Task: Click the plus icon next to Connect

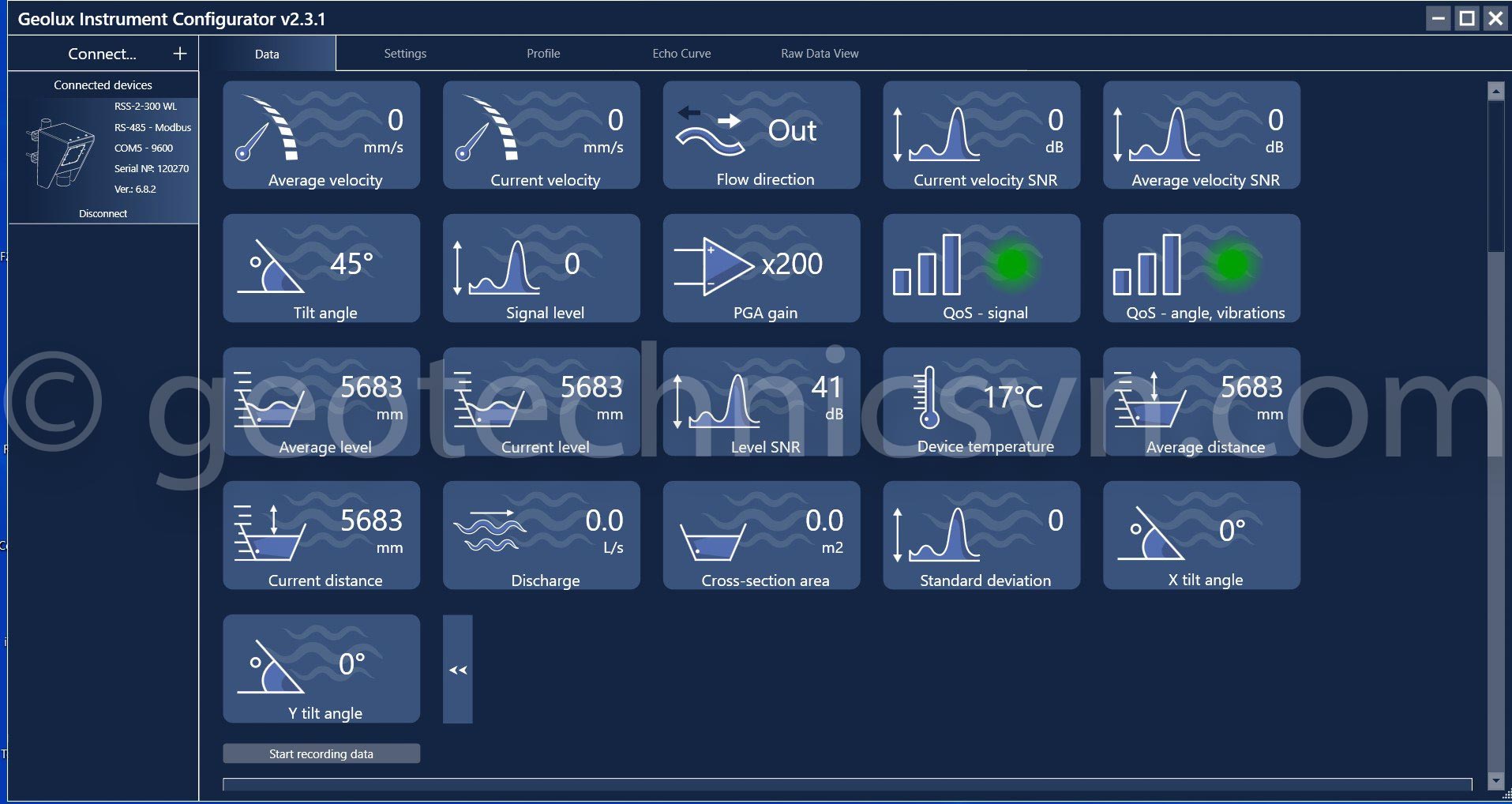Action: 180,54
